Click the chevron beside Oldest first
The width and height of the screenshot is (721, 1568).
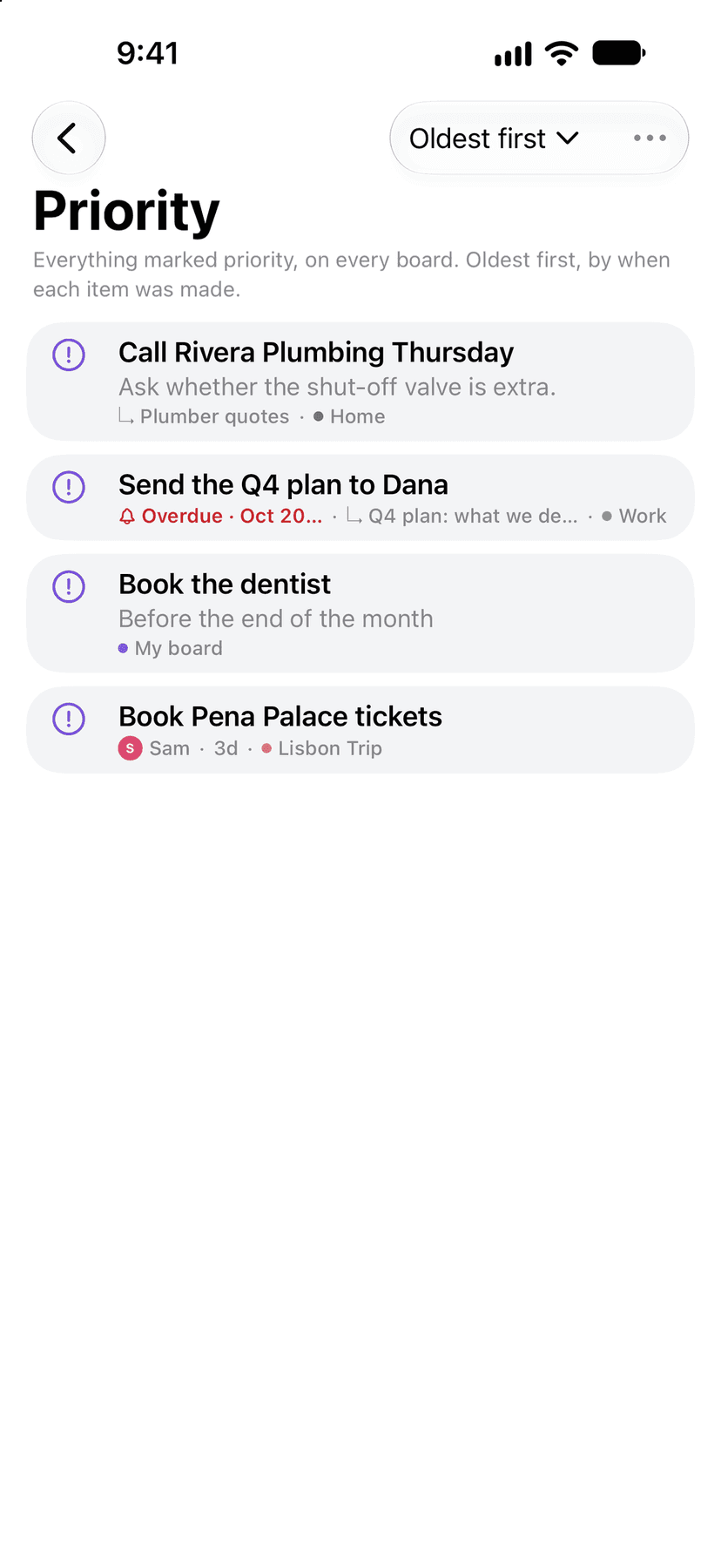[568, 139]
